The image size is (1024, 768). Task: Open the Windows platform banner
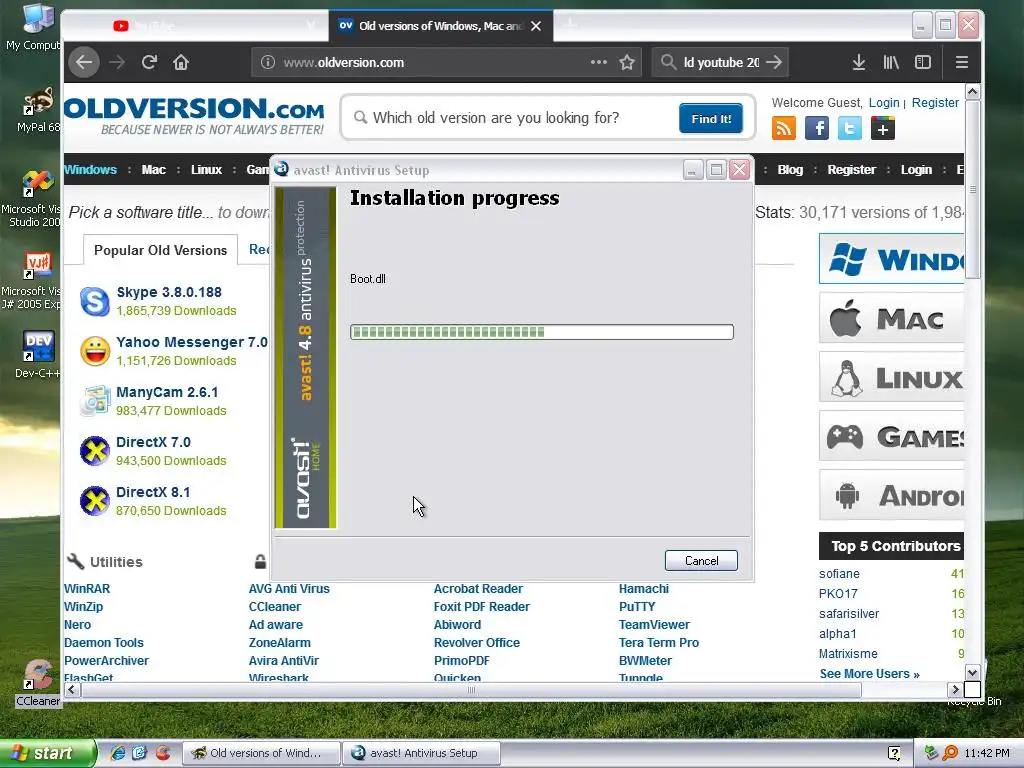pyautogui.click(x=891, y=259)
